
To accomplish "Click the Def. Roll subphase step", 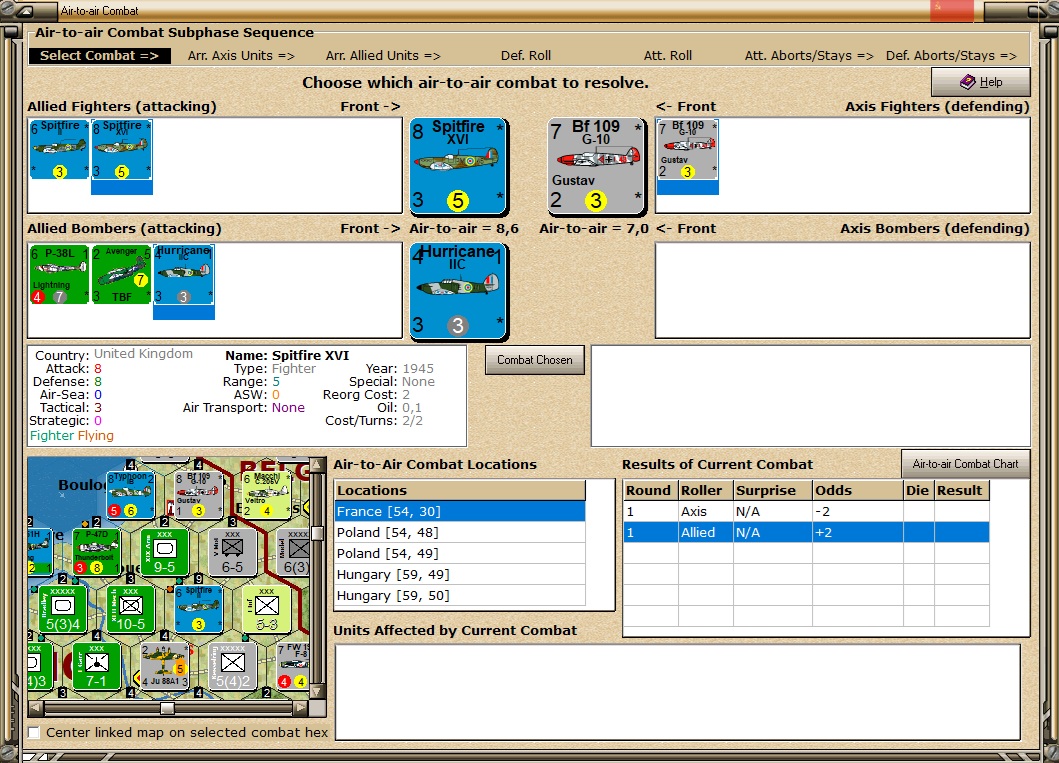I will coord(525,56).
